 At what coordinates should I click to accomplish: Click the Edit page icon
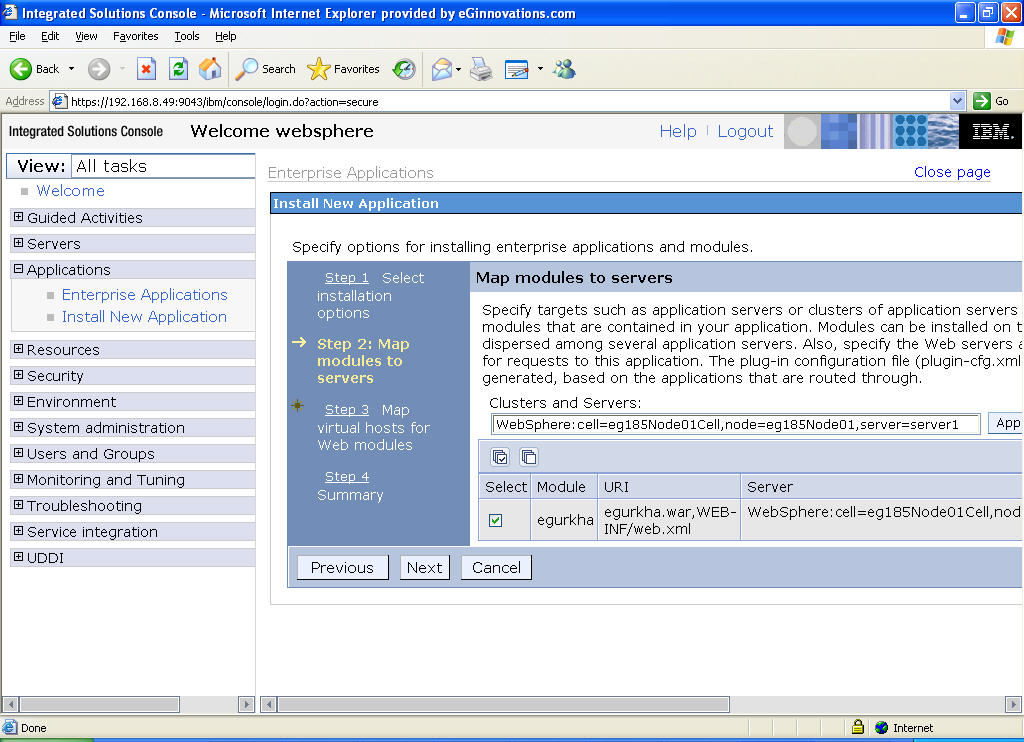(x=517, y=69)
